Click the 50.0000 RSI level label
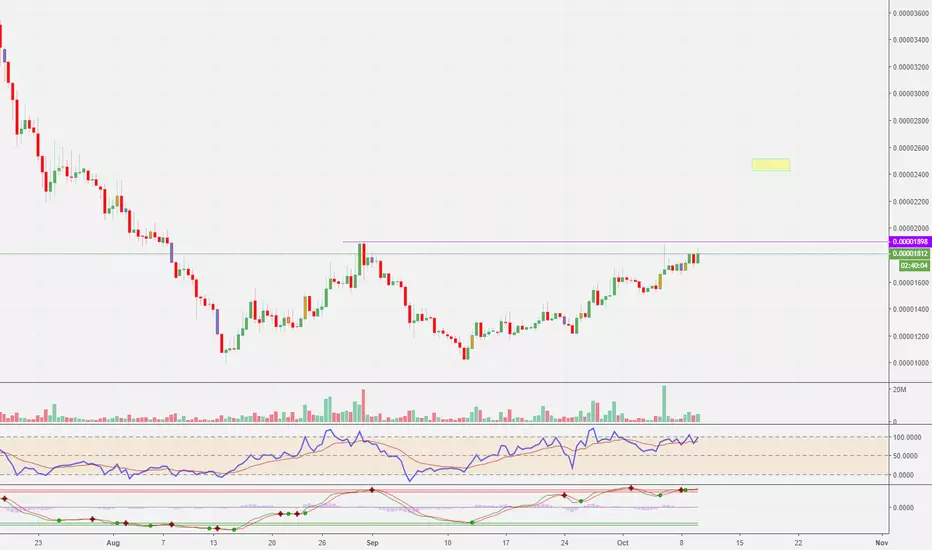 pyautogui.click(x=907, y=456)
